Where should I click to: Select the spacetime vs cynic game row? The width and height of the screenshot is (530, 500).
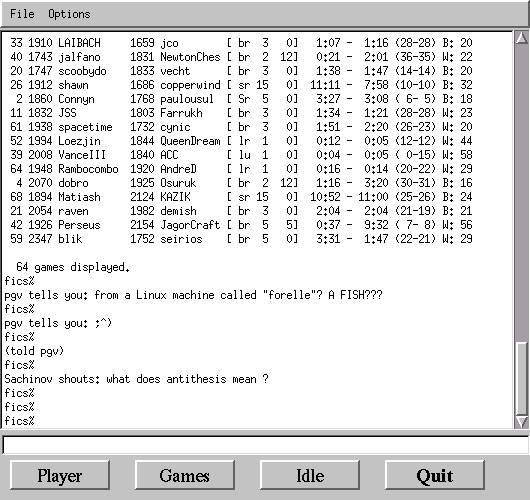tap(241, 127)
